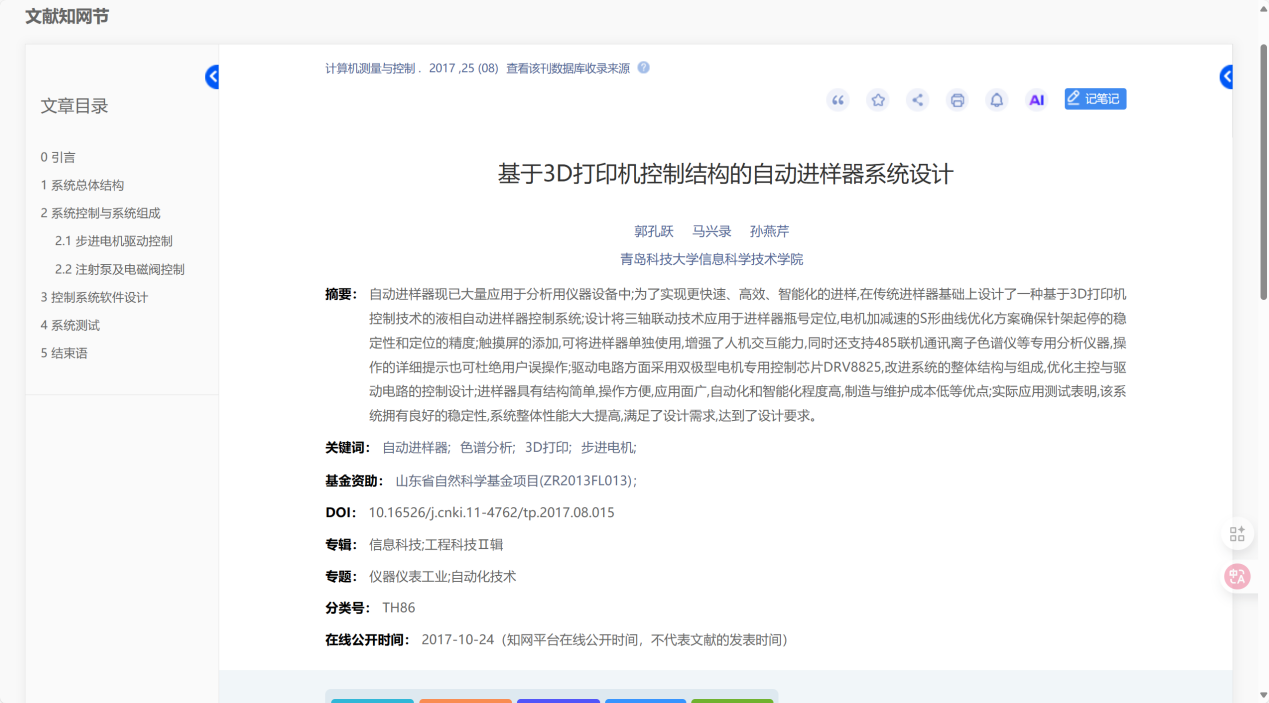
Task: Collapse the left article contents sidebar
Action: coord(212,77)
